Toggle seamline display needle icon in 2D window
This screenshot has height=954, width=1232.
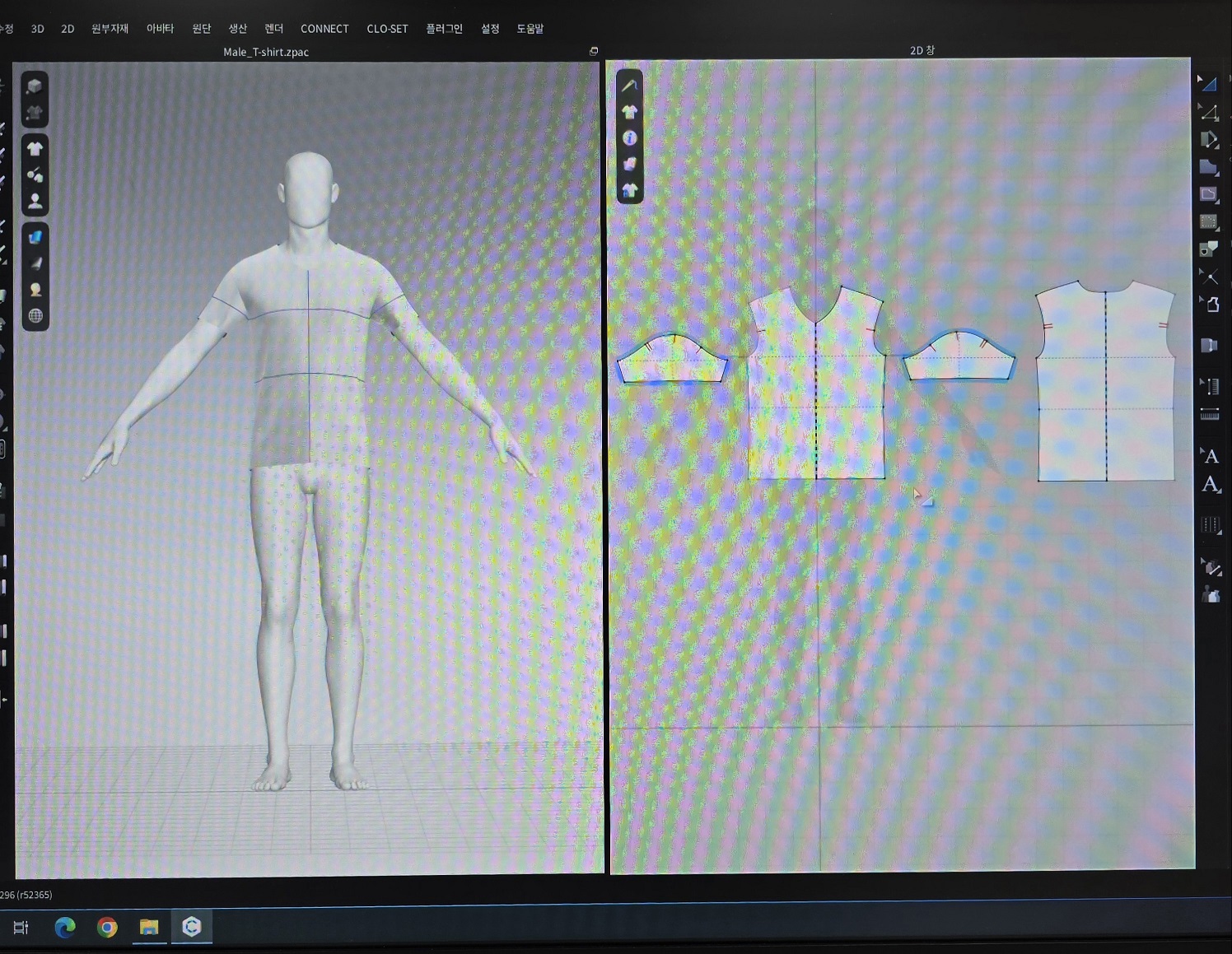(630, 85)
